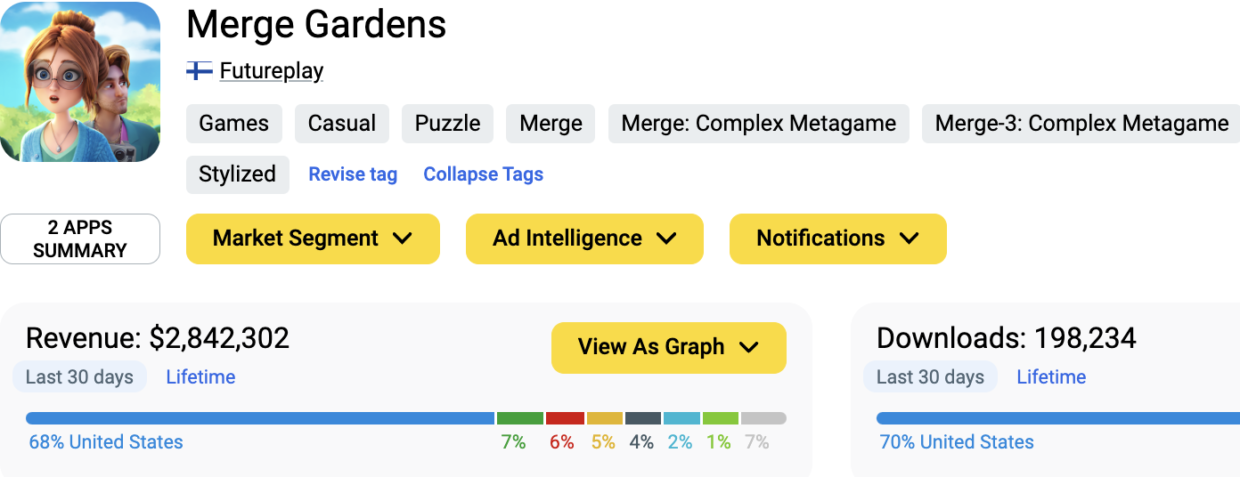Image resolution: width=1240 pixels, height=477 pixels.
Task: Switch revenue to the Lifetime tab
Action: point(200,377)
